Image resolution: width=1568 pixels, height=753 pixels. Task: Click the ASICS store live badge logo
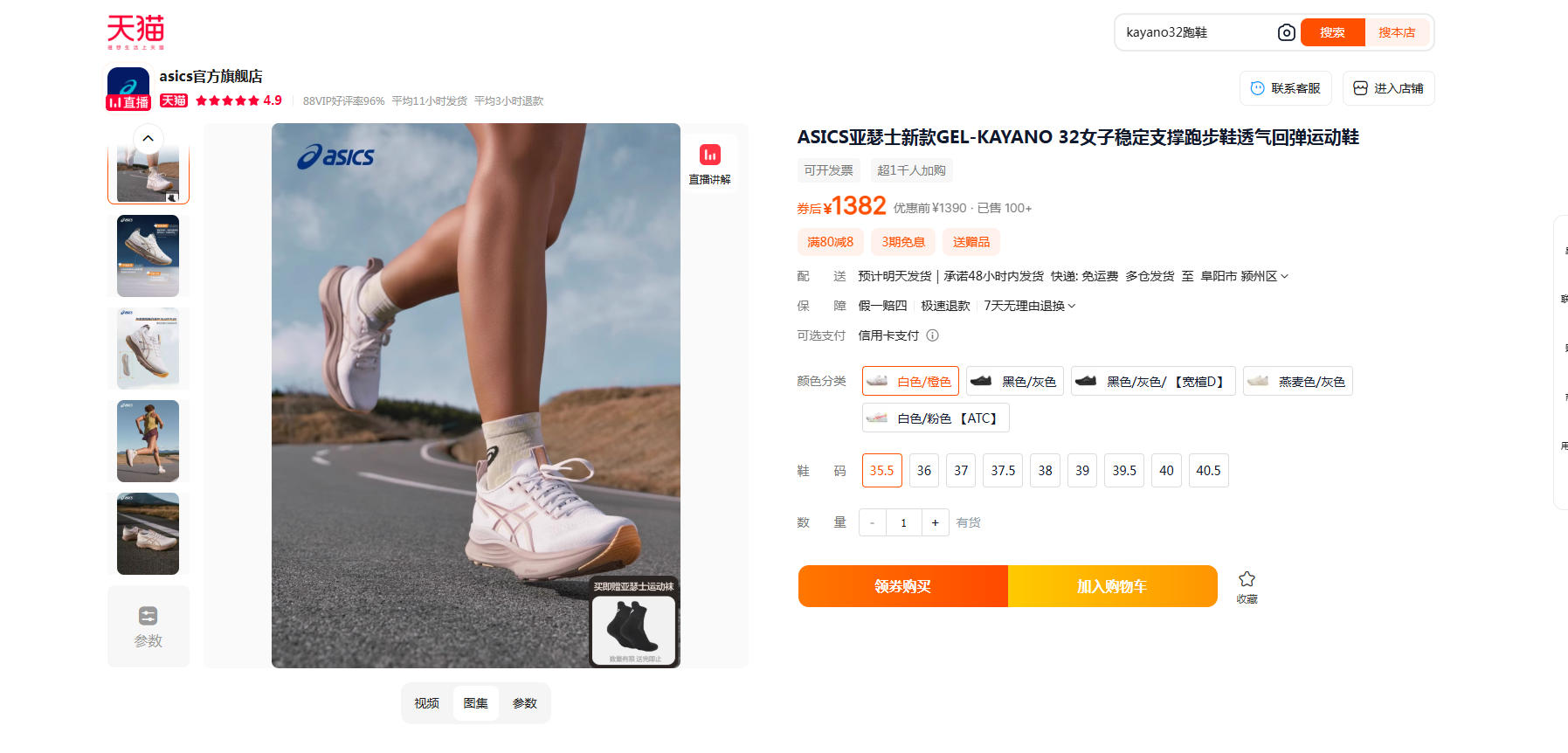point(128,88)
